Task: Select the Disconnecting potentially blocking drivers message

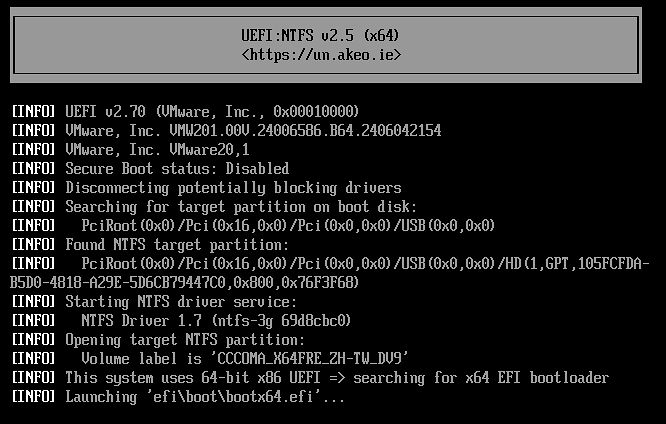Action: pyautogui.click(x=233, y=187)
